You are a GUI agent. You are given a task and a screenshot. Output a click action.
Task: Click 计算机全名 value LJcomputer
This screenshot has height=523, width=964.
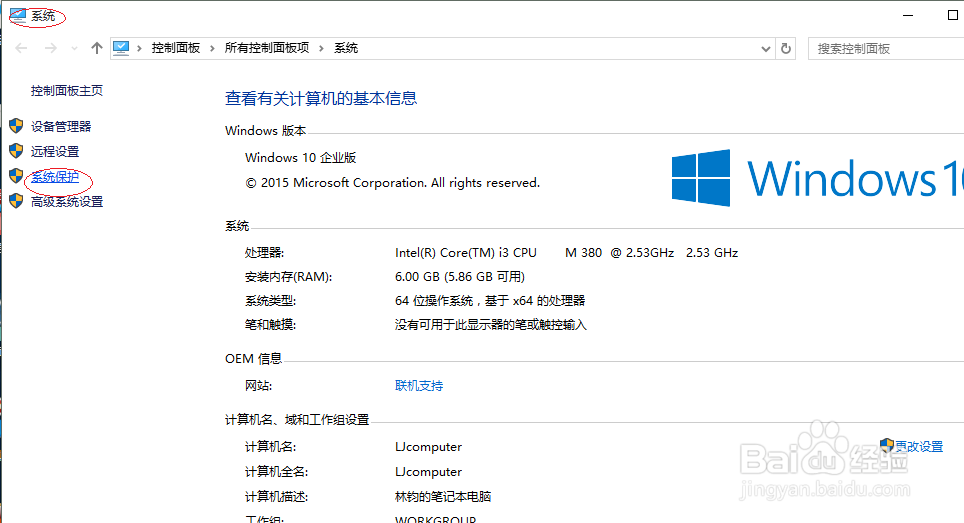(x=429, y=471)
